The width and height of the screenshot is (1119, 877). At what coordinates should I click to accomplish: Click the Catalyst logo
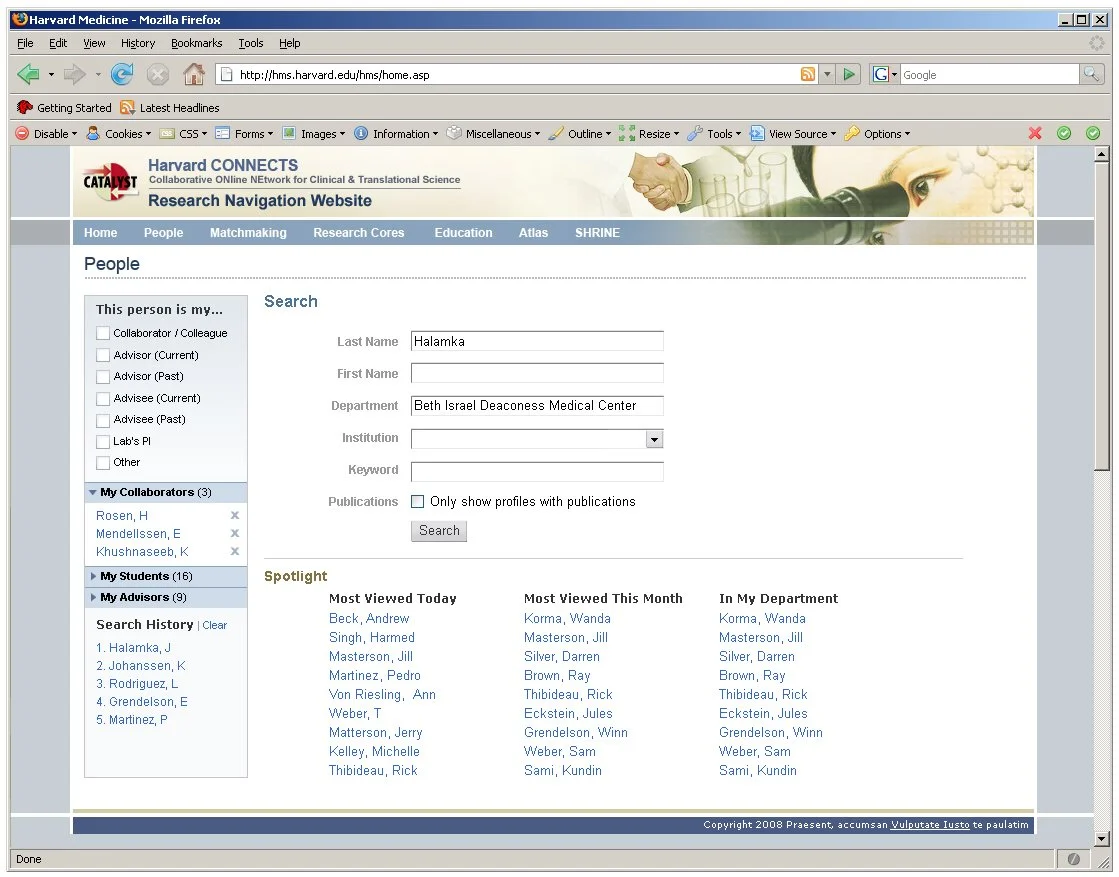tap(109, 181)
